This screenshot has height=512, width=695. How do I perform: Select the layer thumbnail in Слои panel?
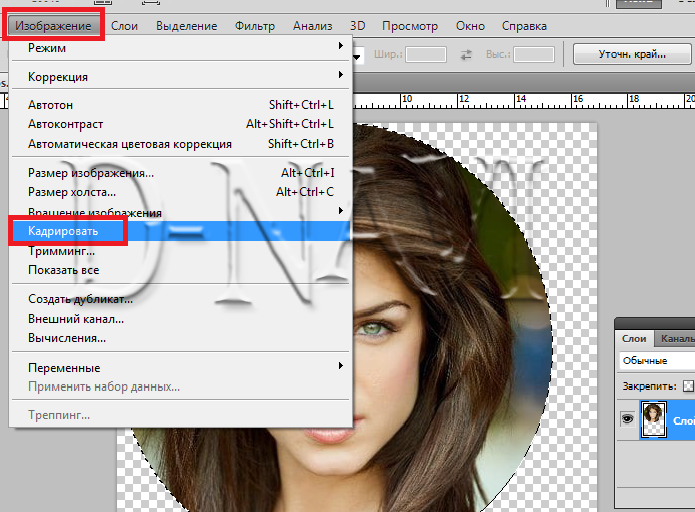coord(653,419)
